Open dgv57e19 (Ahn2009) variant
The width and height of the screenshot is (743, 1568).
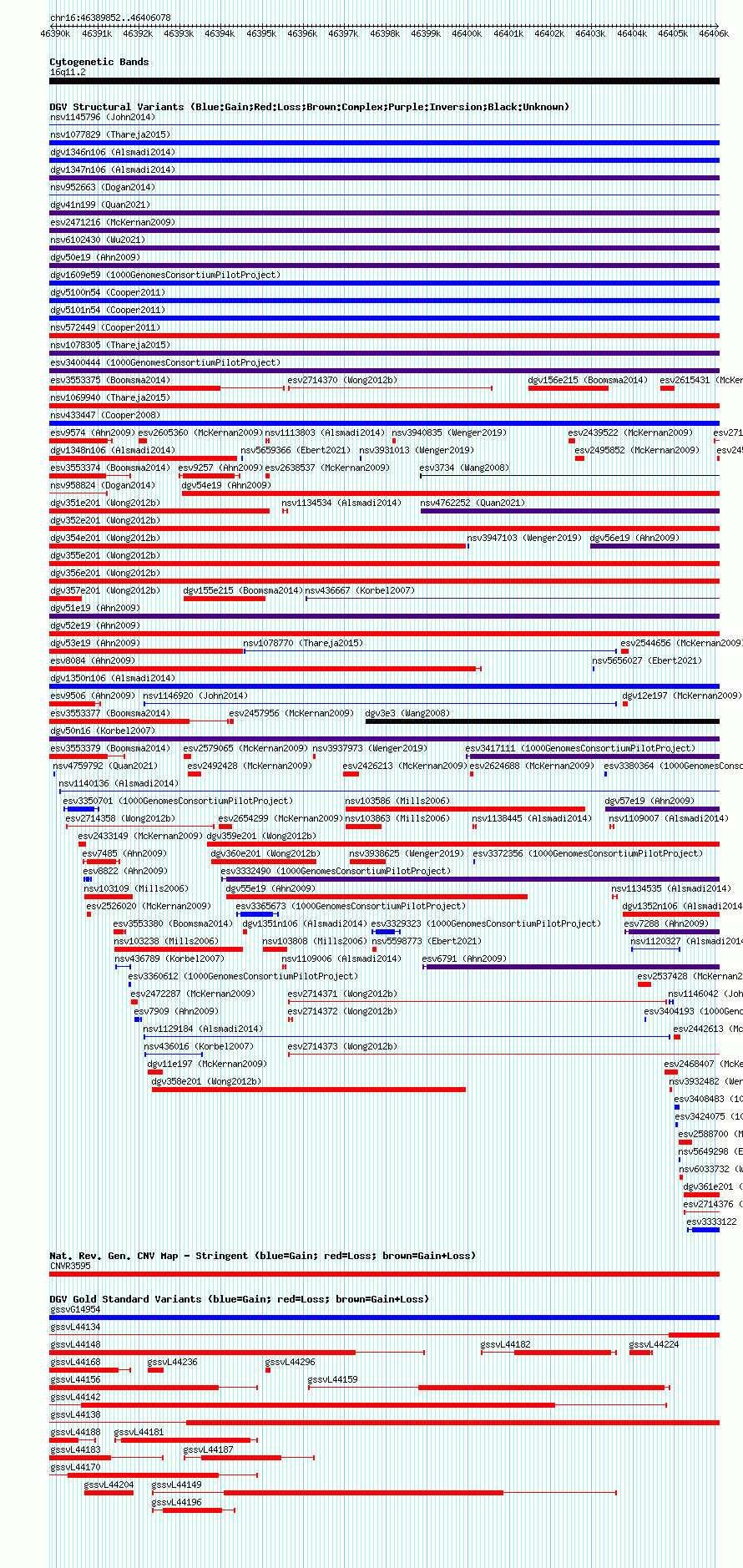click(x=650, y=801)
